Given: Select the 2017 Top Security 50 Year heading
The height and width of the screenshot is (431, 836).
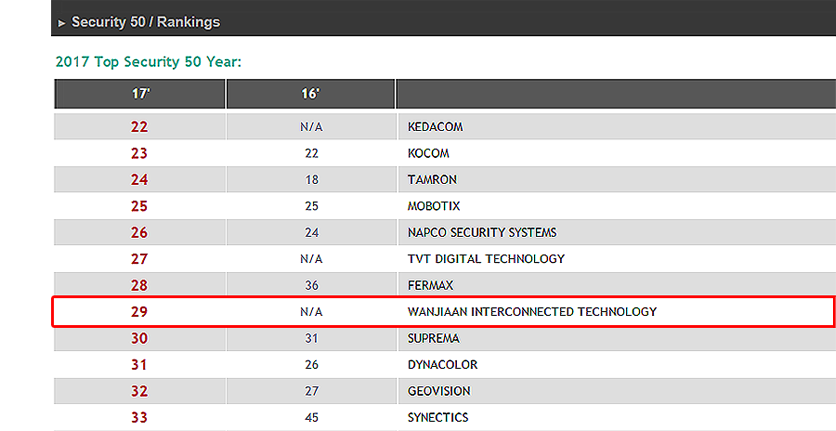Looking at the screenshot, I should (148, 61).
